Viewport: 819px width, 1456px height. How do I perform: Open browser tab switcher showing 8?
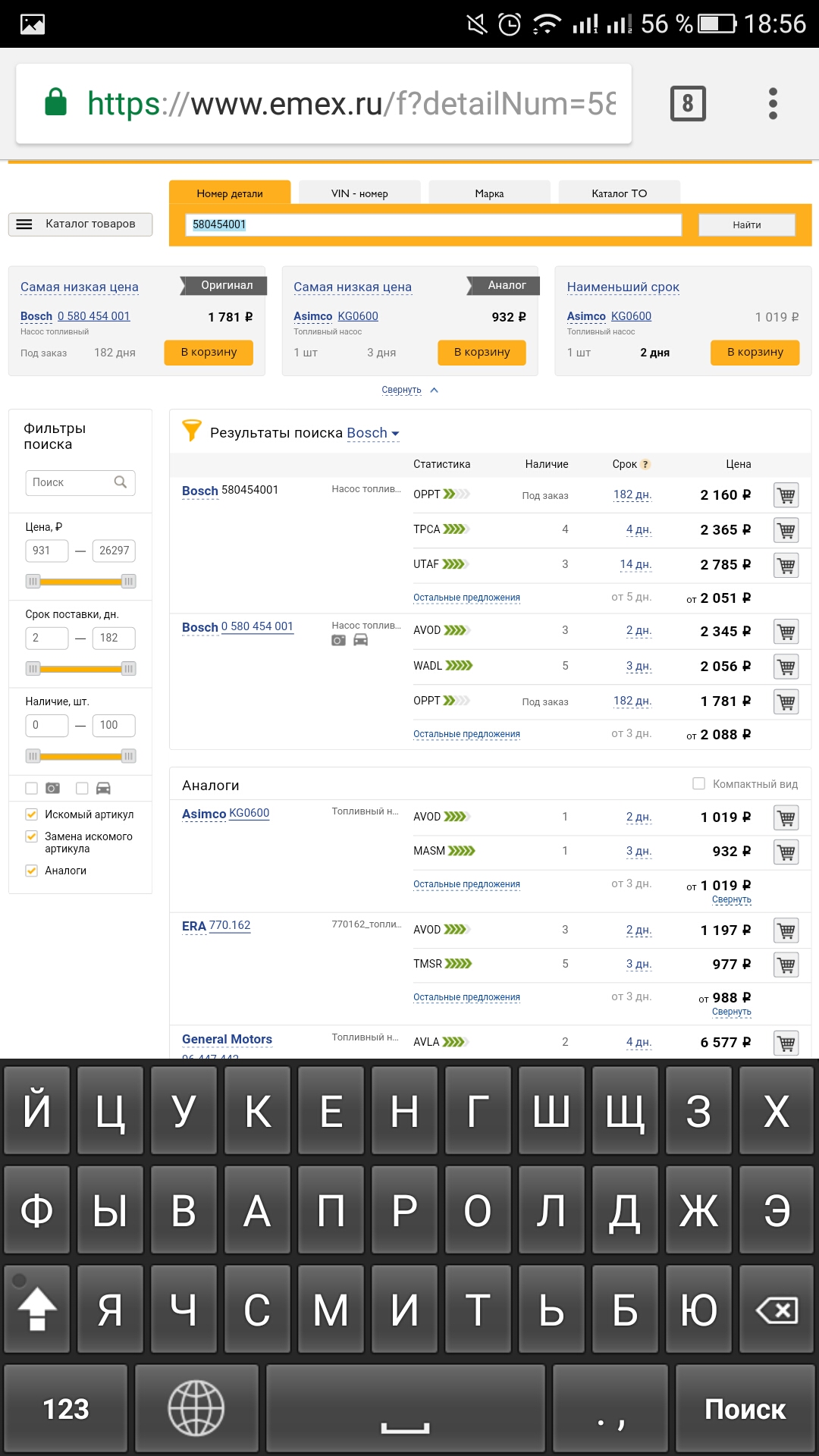point(688,104)
